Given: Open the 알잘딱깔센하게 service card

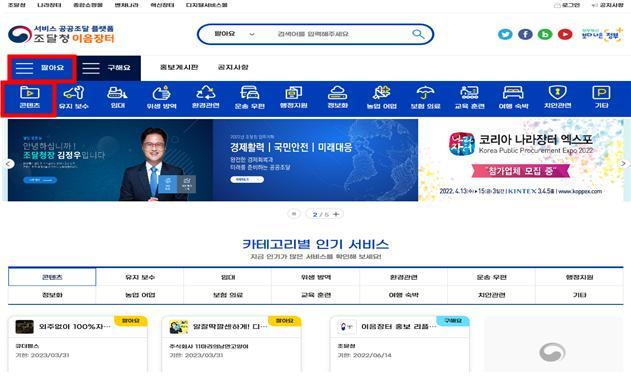Looking at the screenshot, I should coord(231,344).
